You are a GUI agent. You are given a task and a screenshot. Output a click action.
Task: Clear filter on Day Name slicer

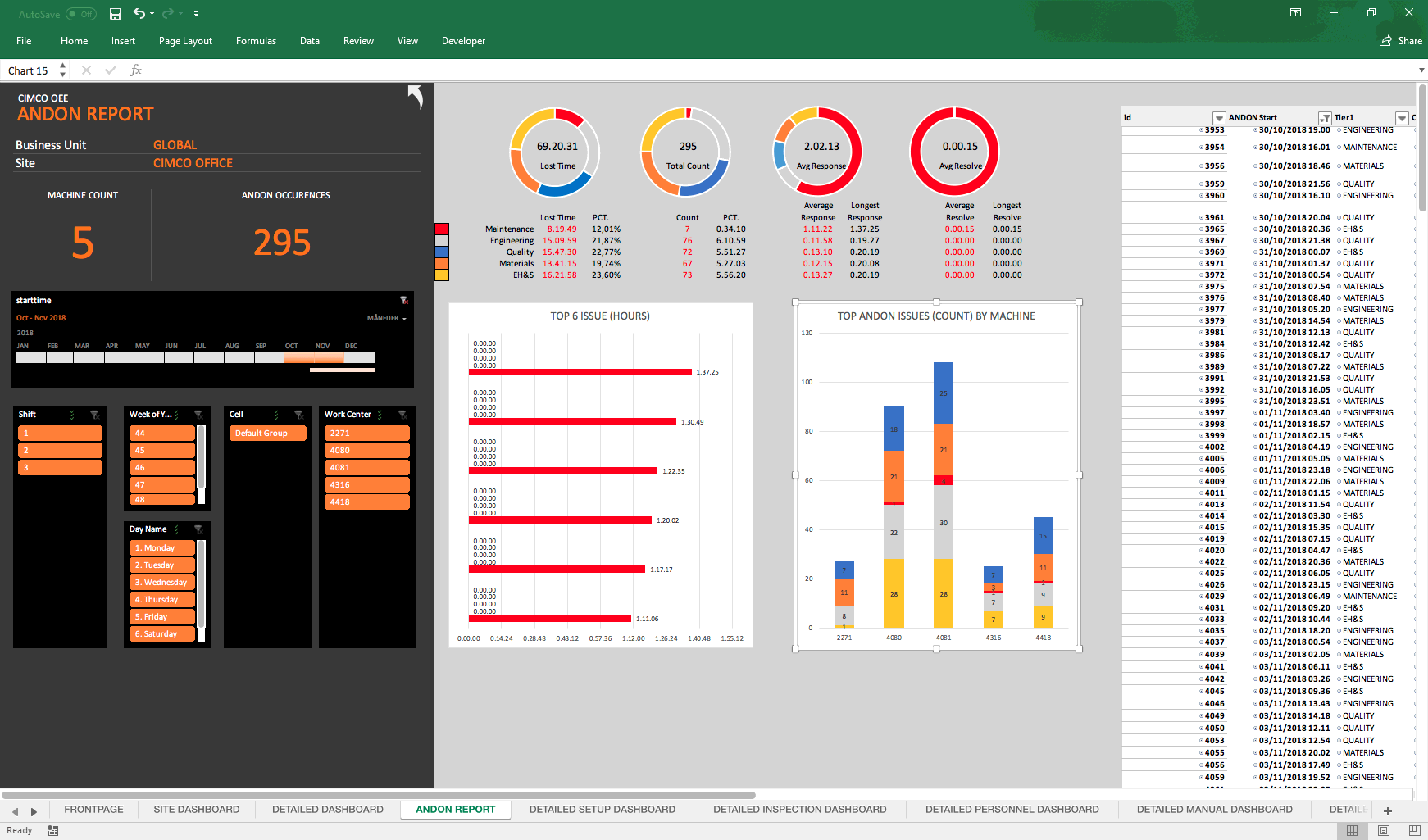click(x=198, y=529)
